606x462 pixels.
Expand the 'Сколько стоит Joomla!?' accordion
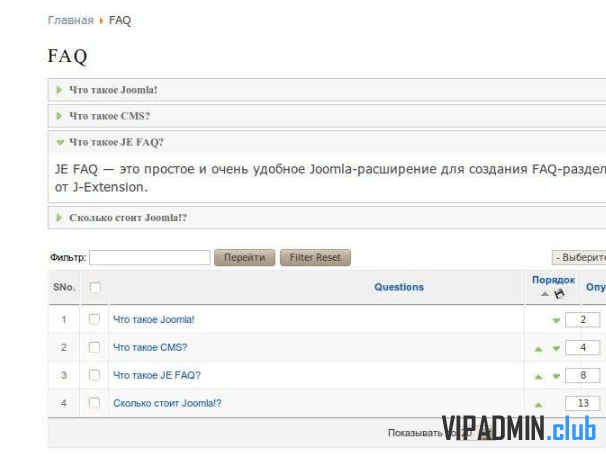[327, 217]
